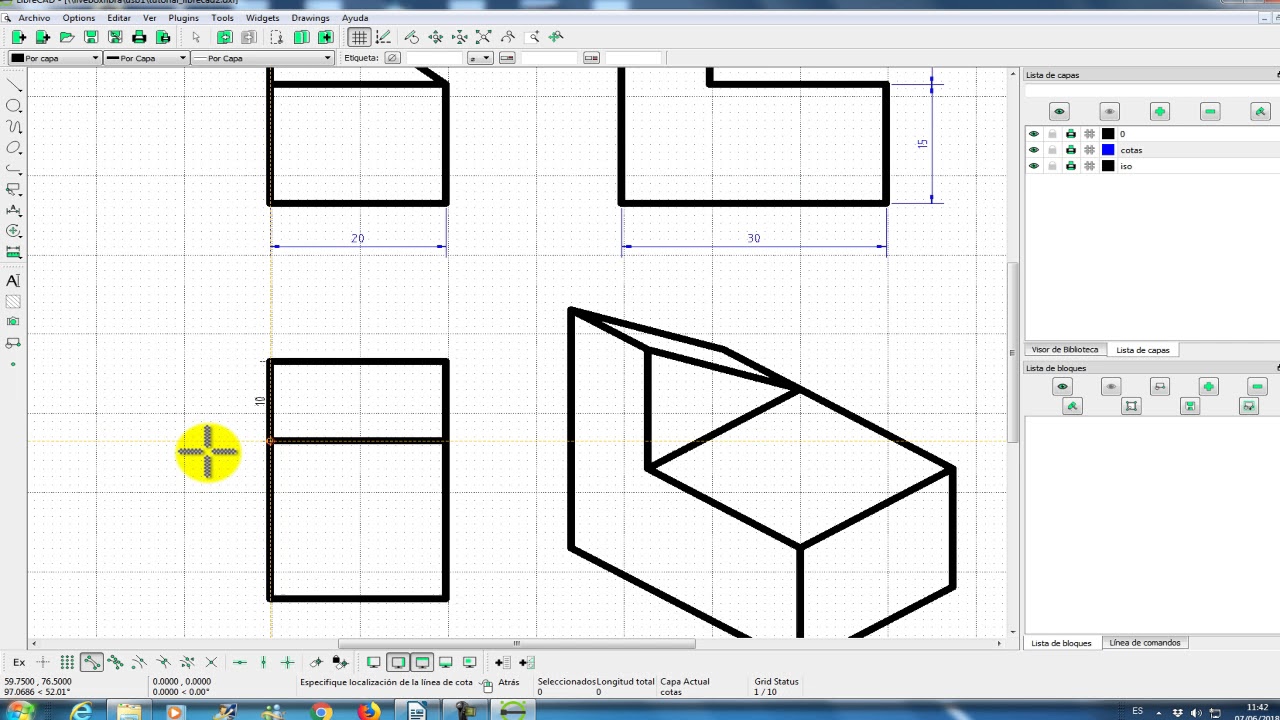Select the Curve tool in left toolbar
Screen dimensions: 1280x720
14,127
